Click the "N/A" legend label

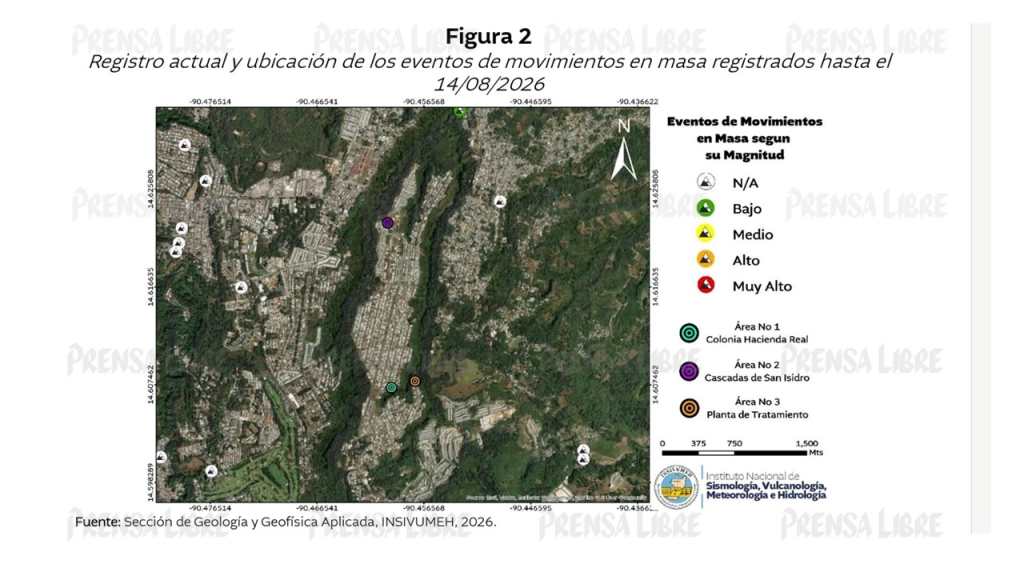point(745,183)
